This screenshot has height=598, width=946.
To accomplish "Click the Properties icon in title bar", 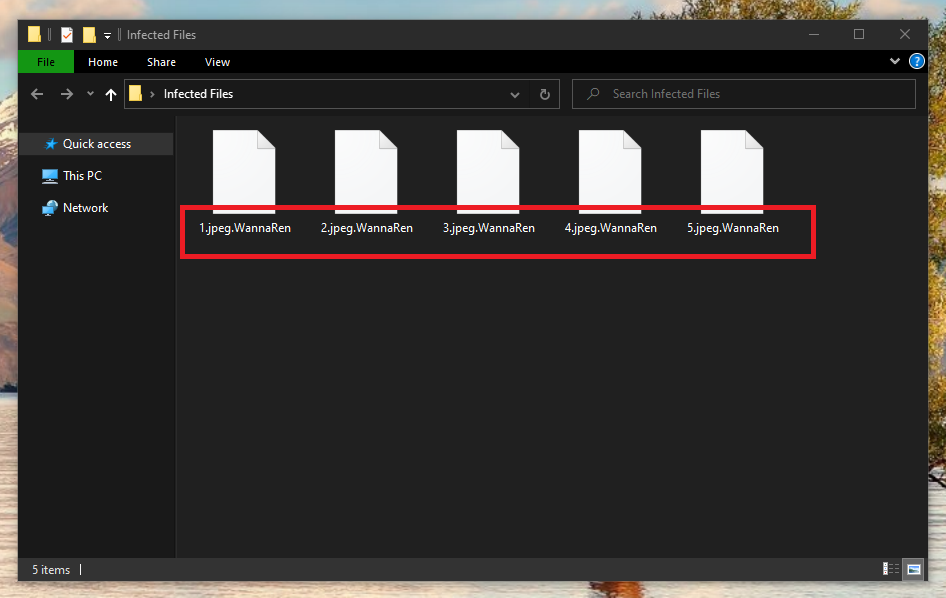I will [67, 35].
